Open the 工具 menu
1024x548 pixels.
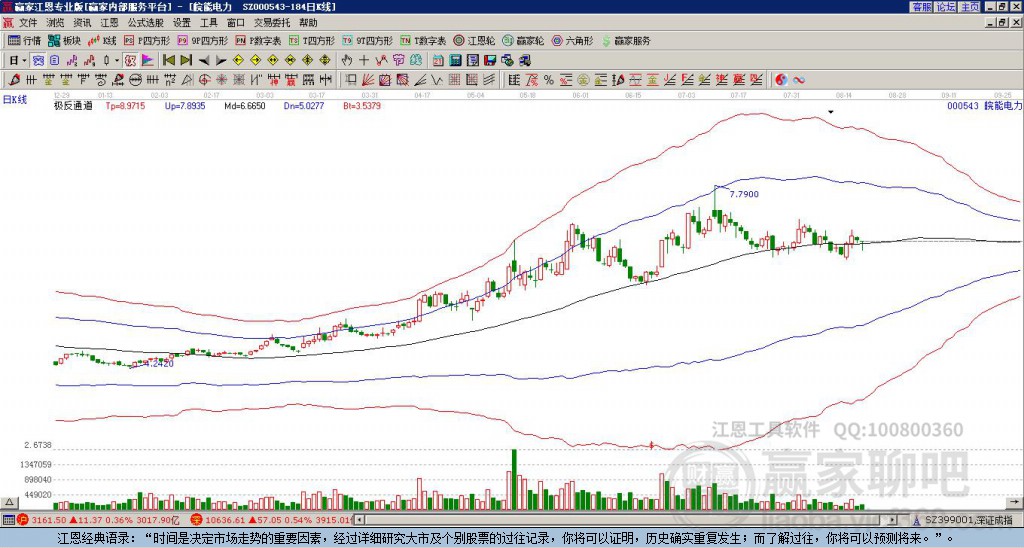[208, 23]
